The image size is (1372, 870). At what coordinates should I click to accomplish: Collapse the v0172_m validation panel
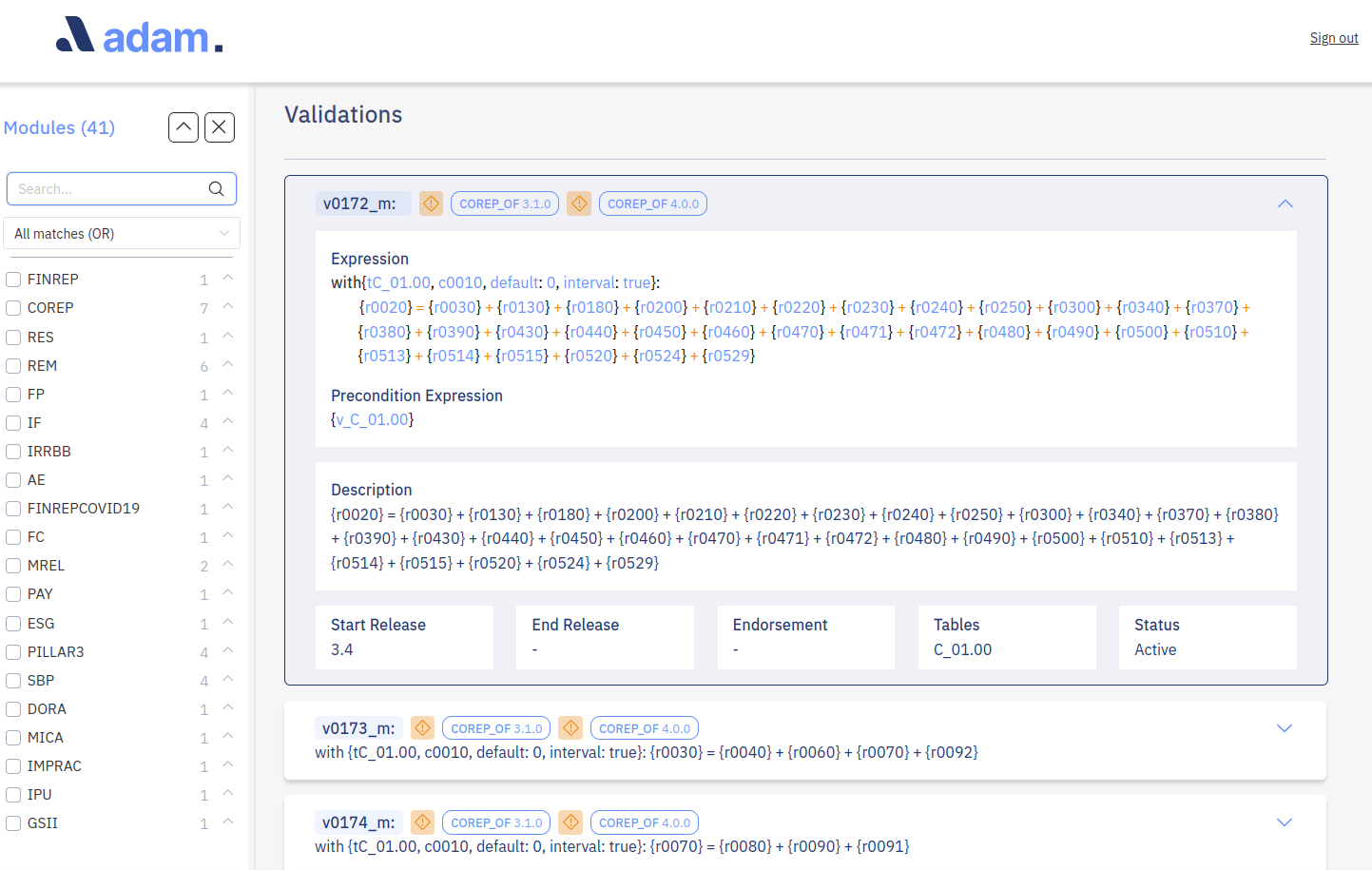pos(1285,203)
